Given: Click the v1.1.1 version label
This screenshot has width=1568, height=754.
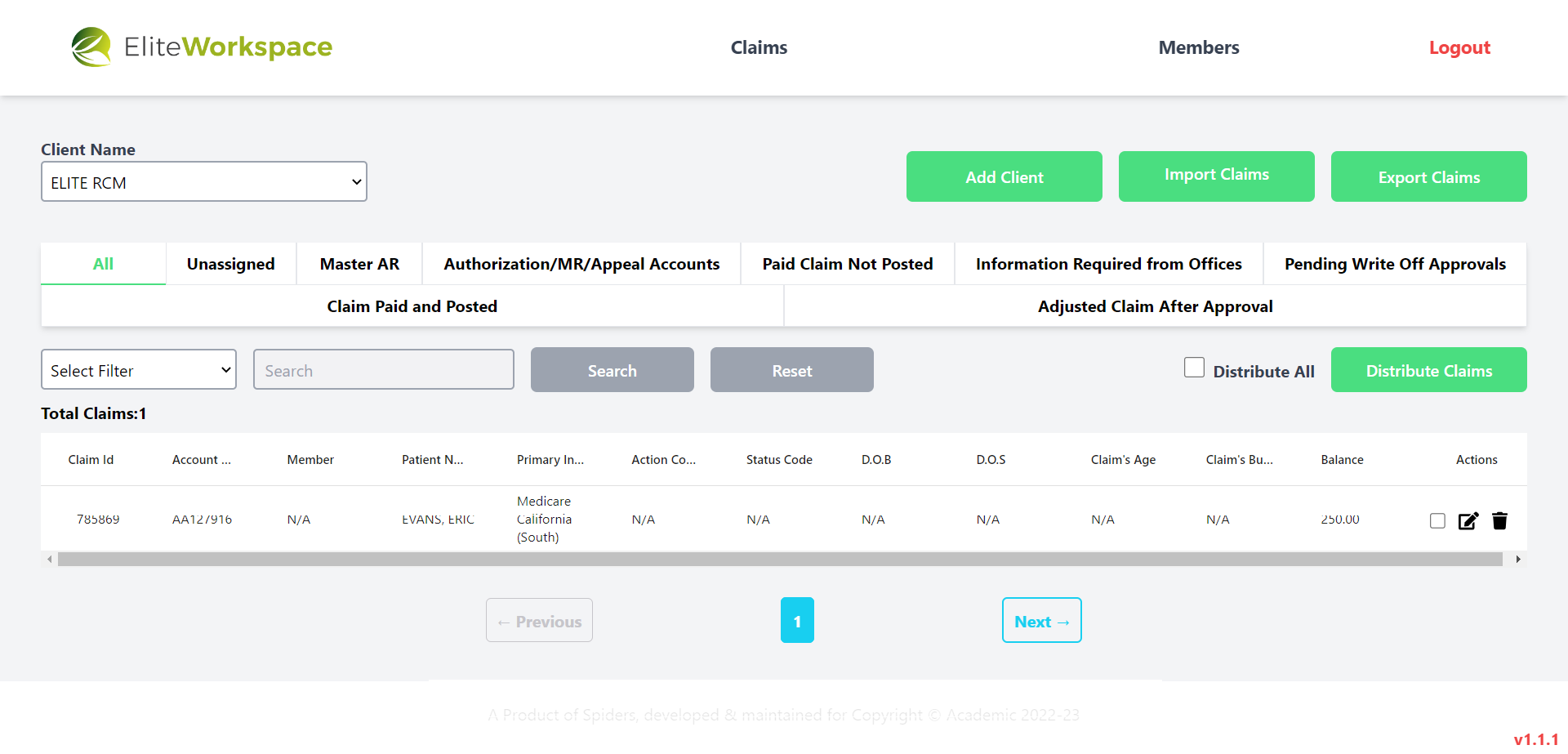Looking at the screenshot, I should (1536, 738).
